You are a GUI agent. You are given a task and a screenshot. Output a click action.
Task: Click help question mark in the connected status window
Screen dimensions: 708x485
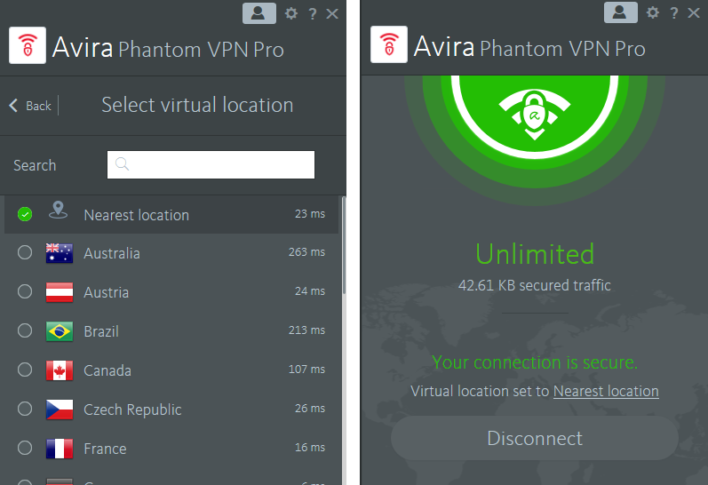(674, 13)
